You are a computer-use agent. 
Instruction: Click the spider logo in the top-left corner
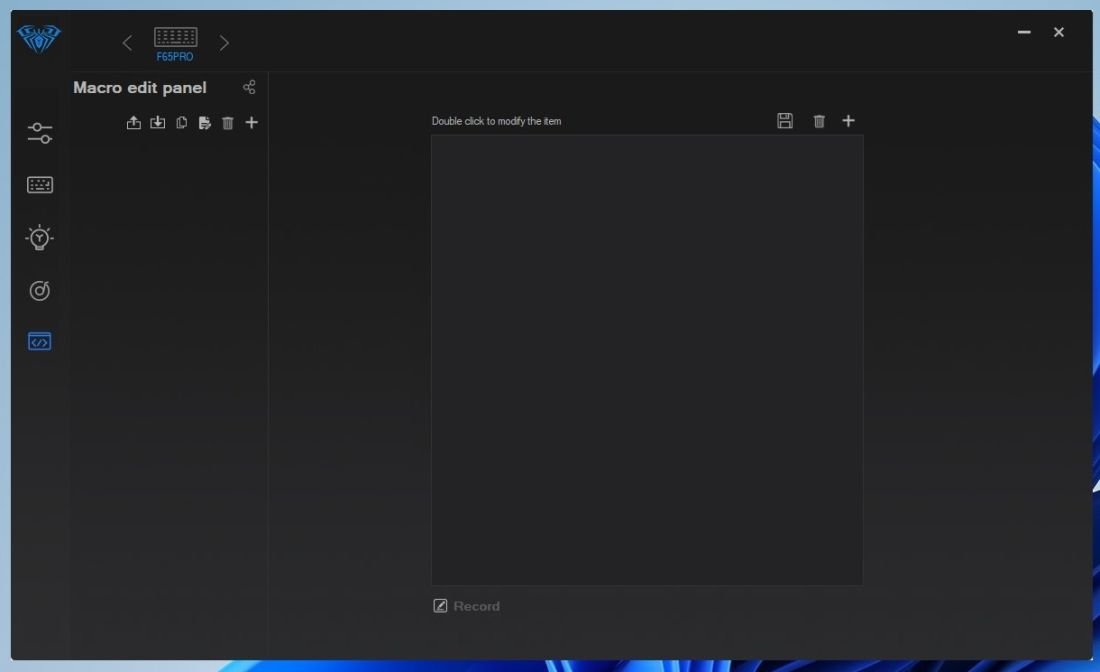pyautogui.click(x=39, y=39)
